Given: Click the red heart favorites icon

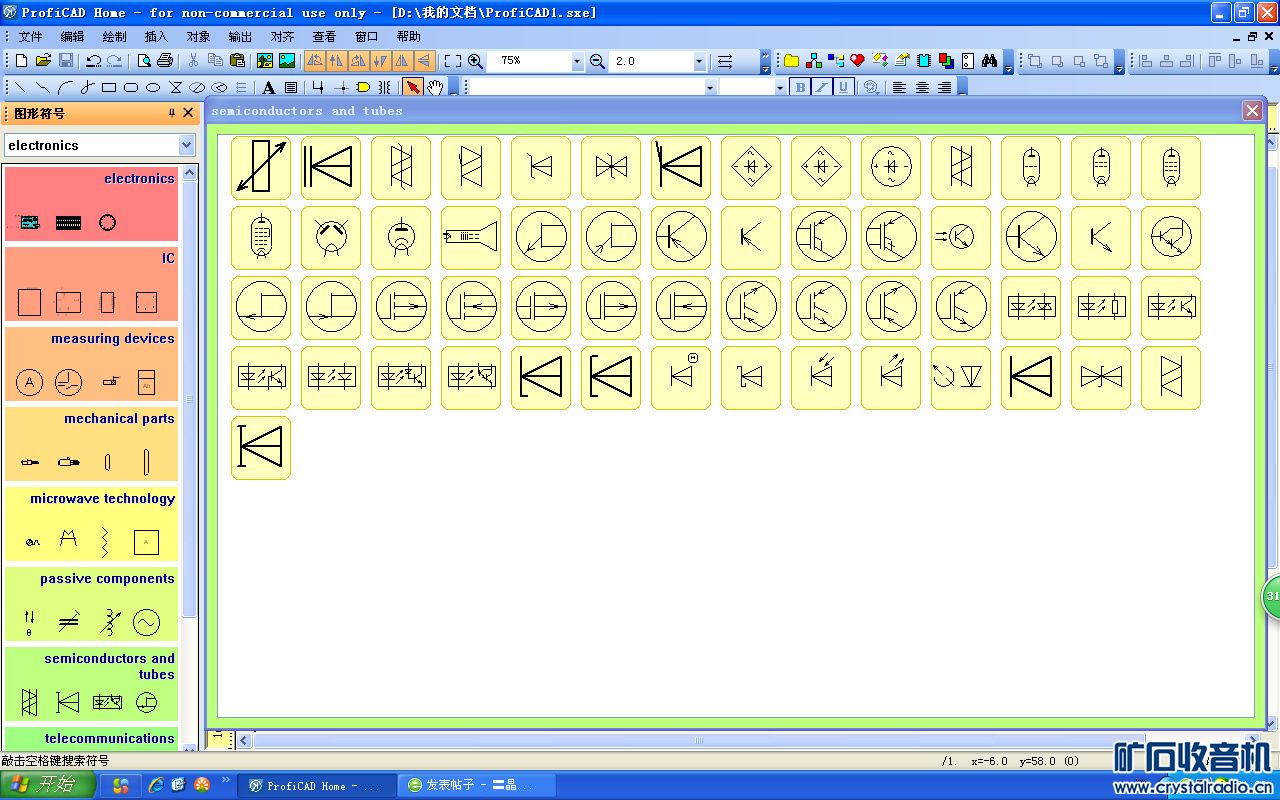Looking at the screenshot, I should click(857, 61).
